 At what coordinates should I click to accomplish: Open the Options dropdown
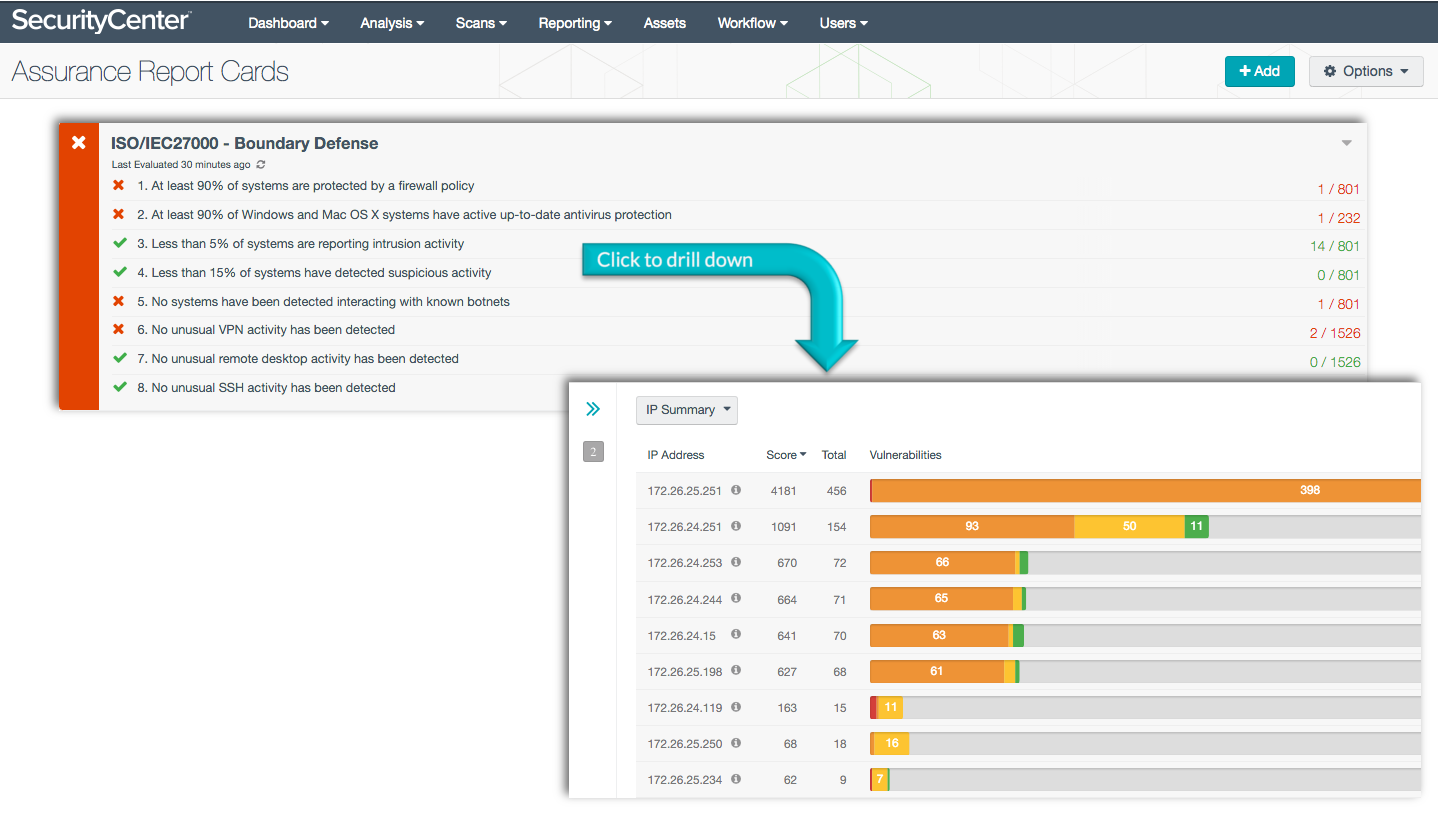point(1366,71)
